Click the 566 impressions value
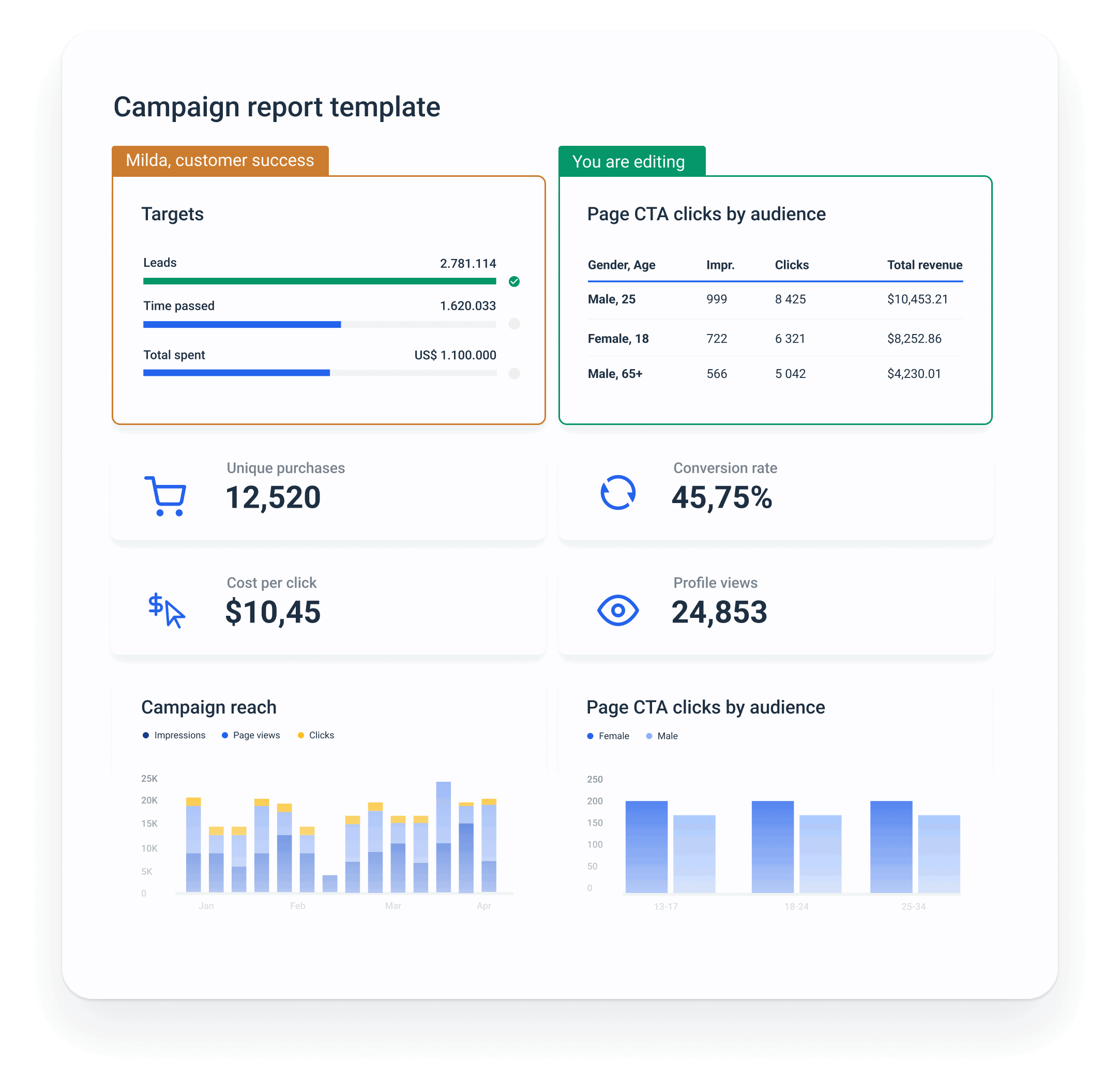Viewport: 1120px width, 1092px height. tap(717, 373)
